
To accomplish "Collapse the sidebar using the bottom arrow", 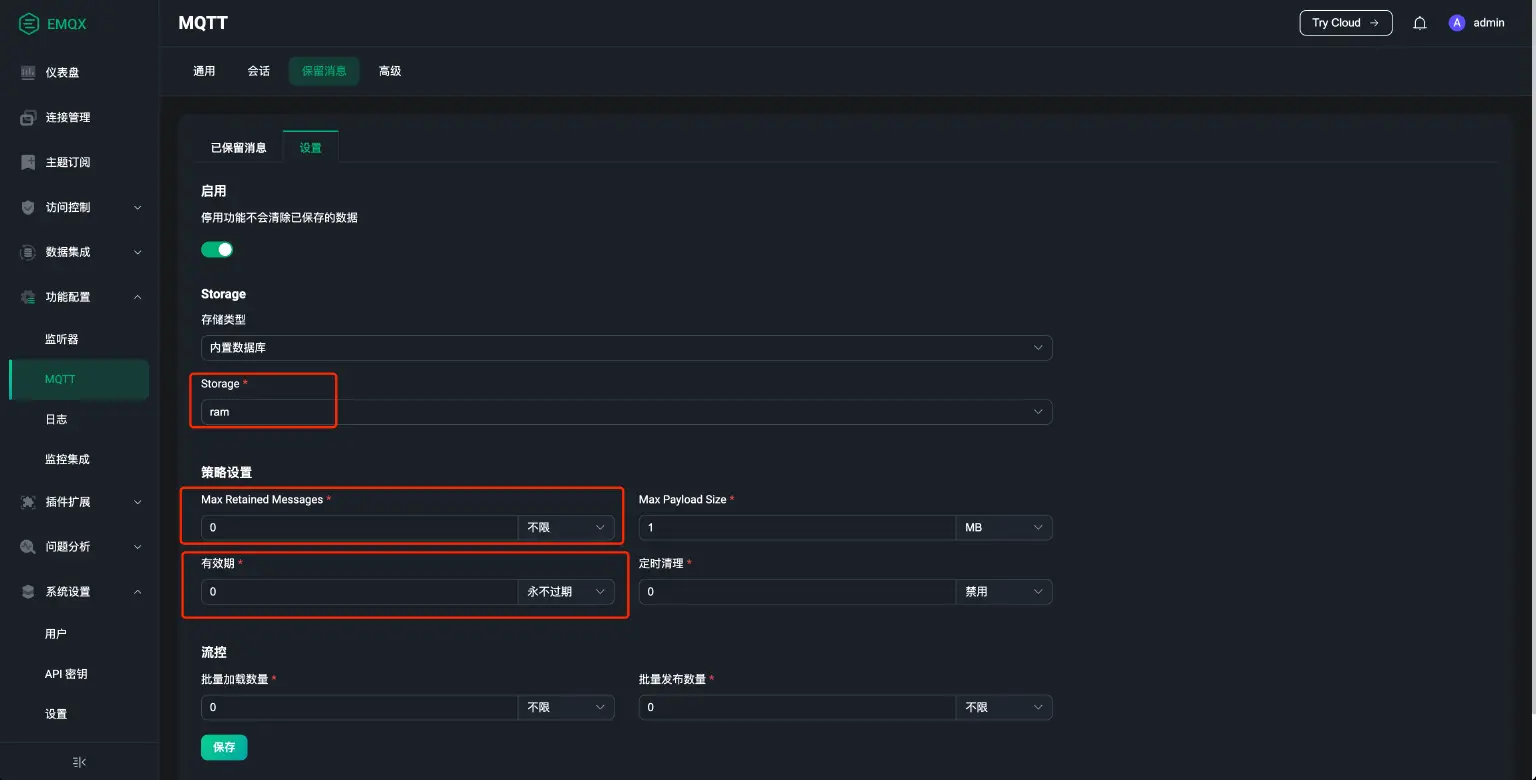I will point(78,761).
